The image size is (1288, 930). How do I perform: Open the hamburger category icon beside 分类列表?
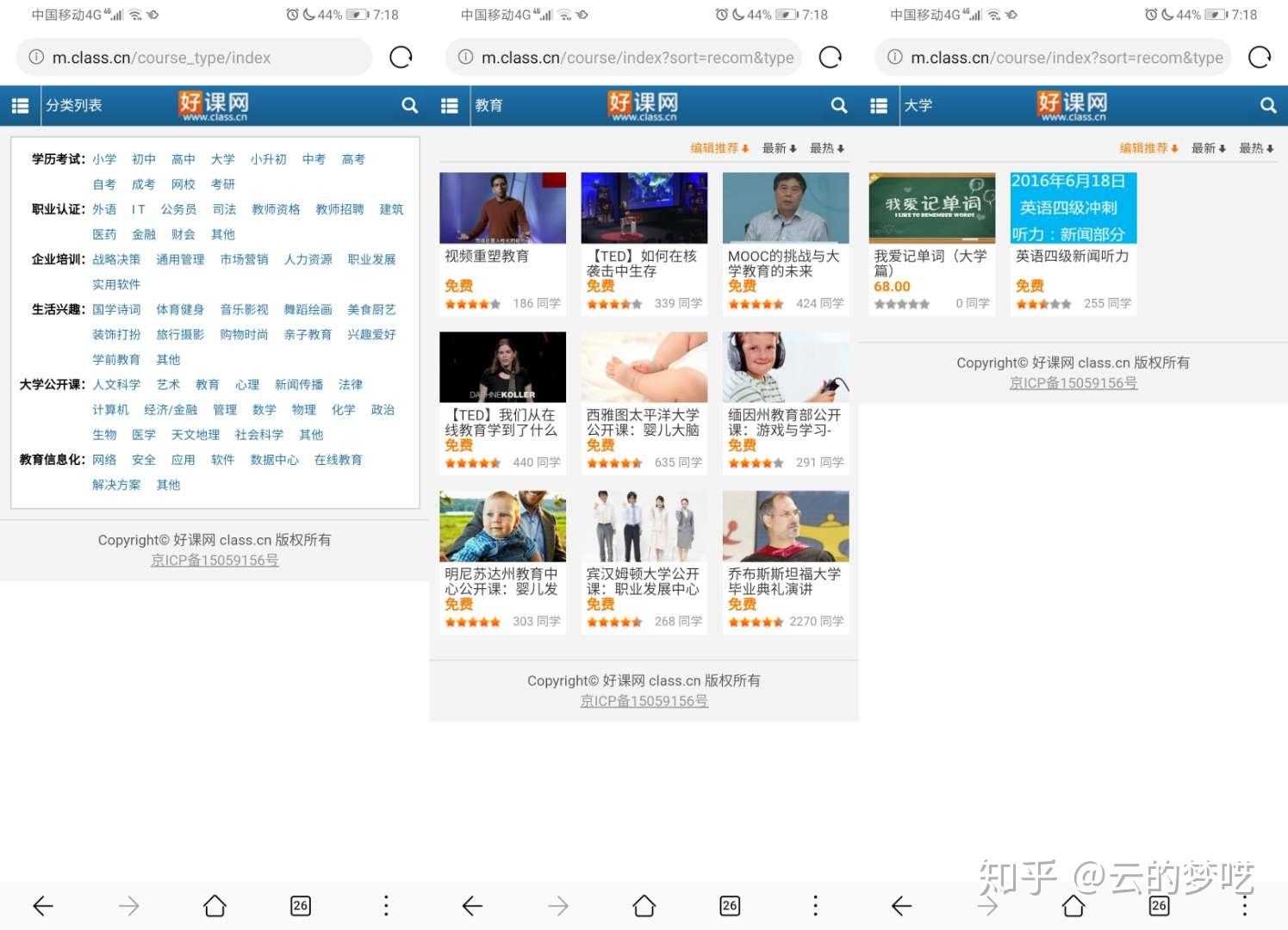[x=20, y=105]
